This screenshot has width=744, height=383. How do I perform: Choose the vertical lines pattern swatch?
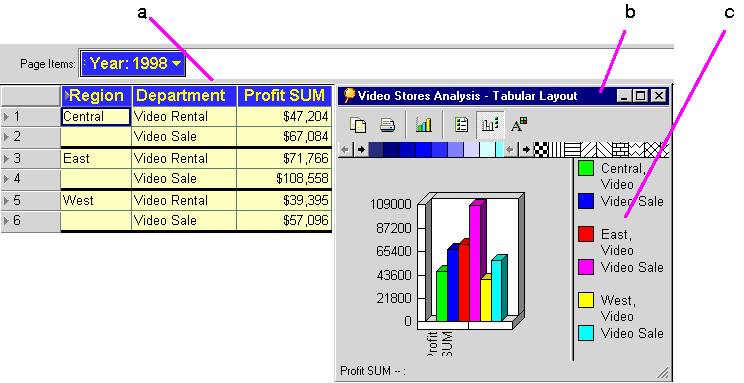(x=557, y=150)
